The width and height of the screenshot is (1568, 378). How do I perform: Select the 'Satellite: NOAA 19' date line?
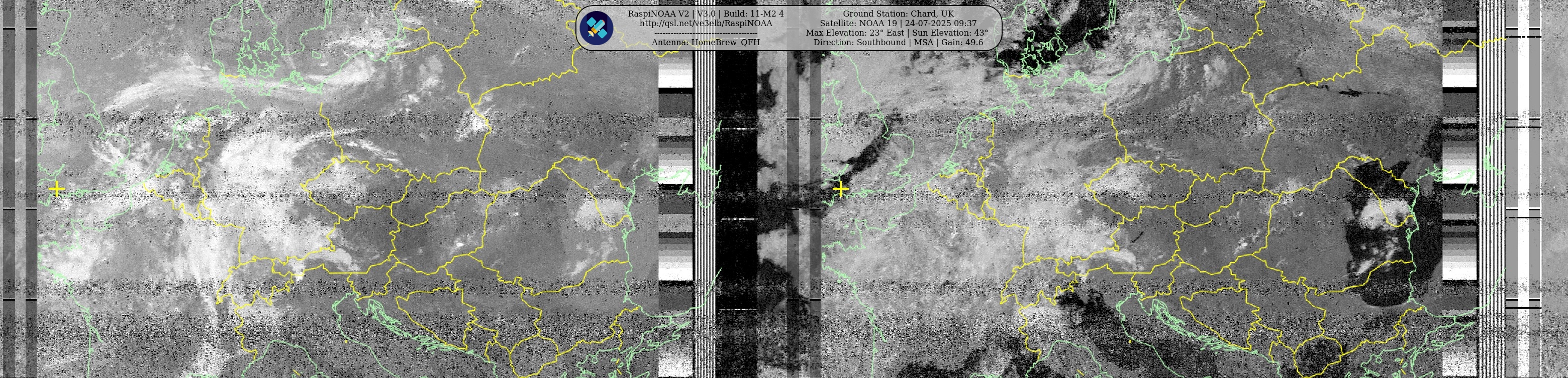point(898,23)
